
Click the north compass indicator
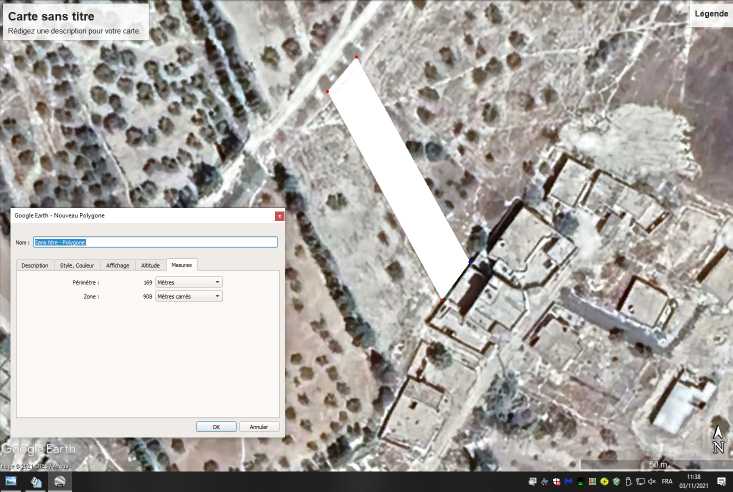(719, 440)
